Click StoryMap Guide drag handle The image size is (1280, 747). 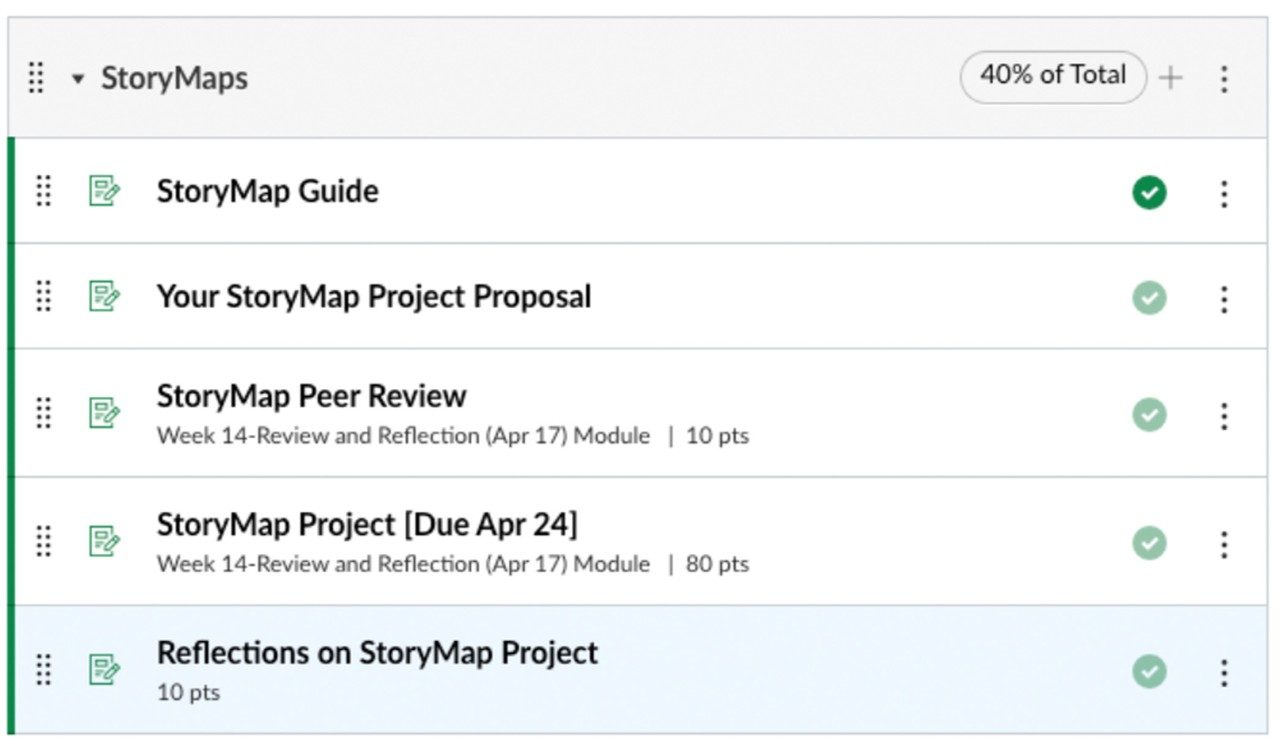[x=43, y=191]
